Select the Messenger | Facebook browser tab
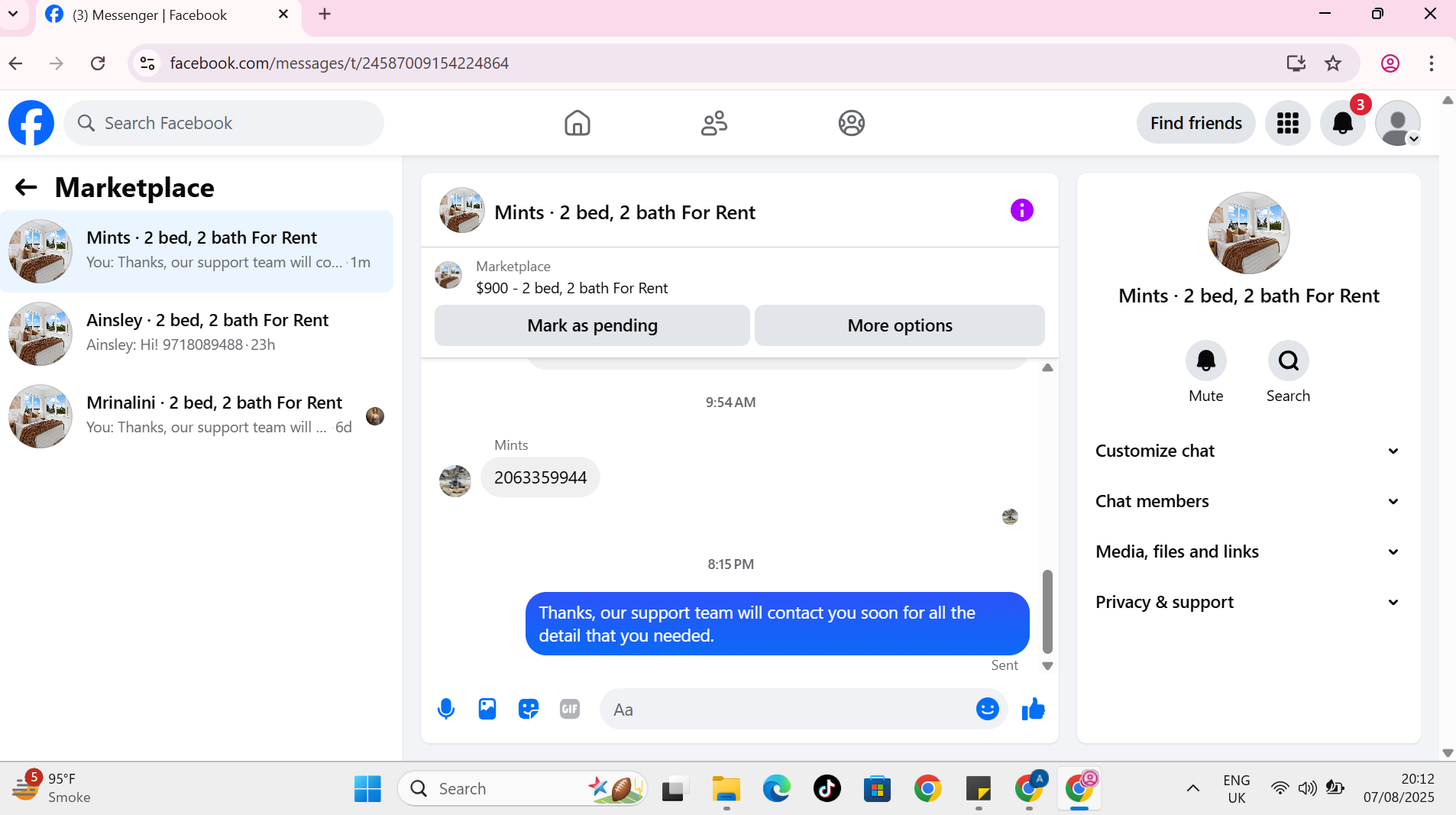Viewport: 1456px width, 815px height. tap(168, 15)
